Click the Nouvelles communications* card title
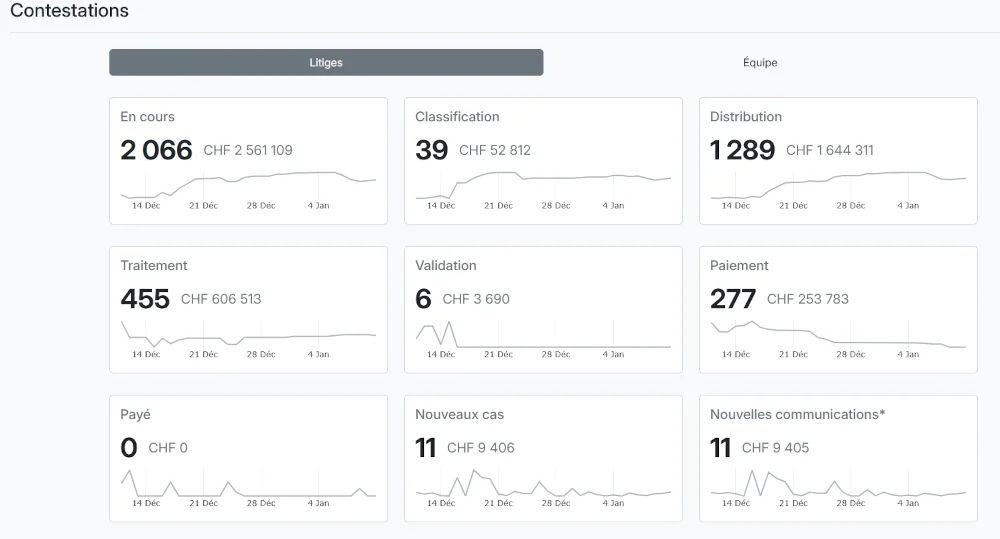1000x539 pixels. pyautogui.click(x=797, y=415)
